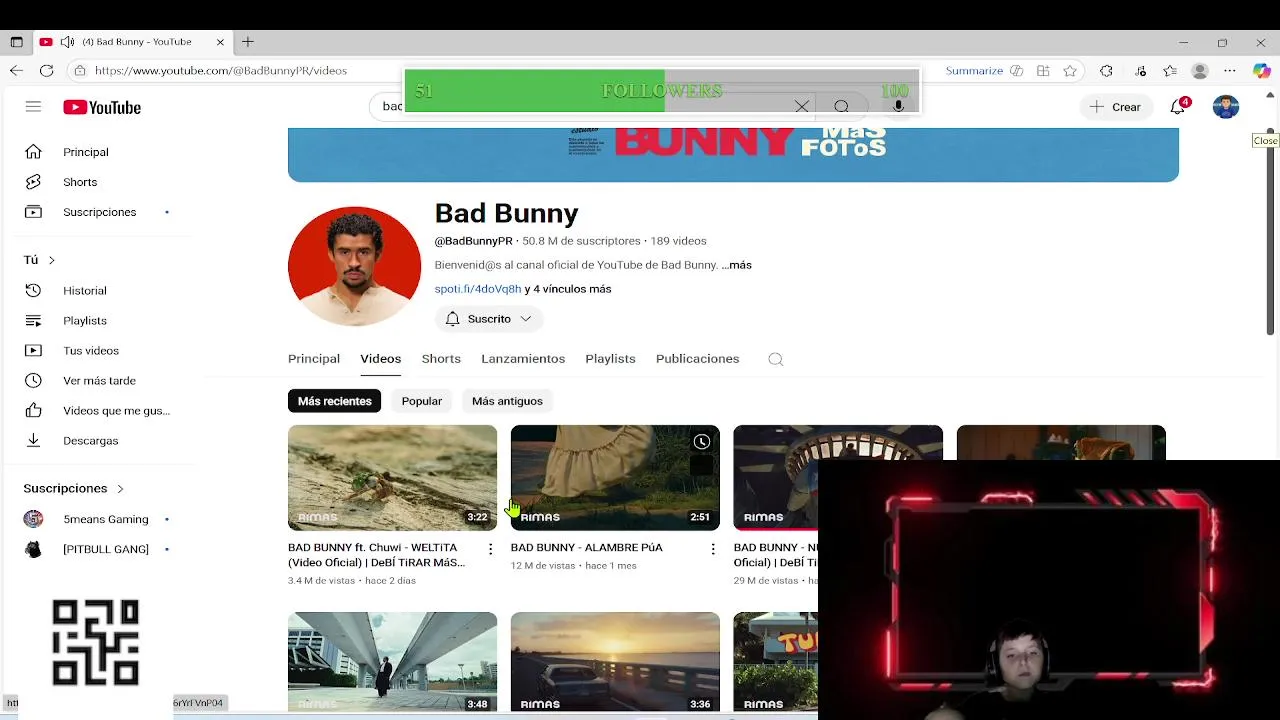
Task: Open the Suscrito notification dropdown
Action: (488, 319)
